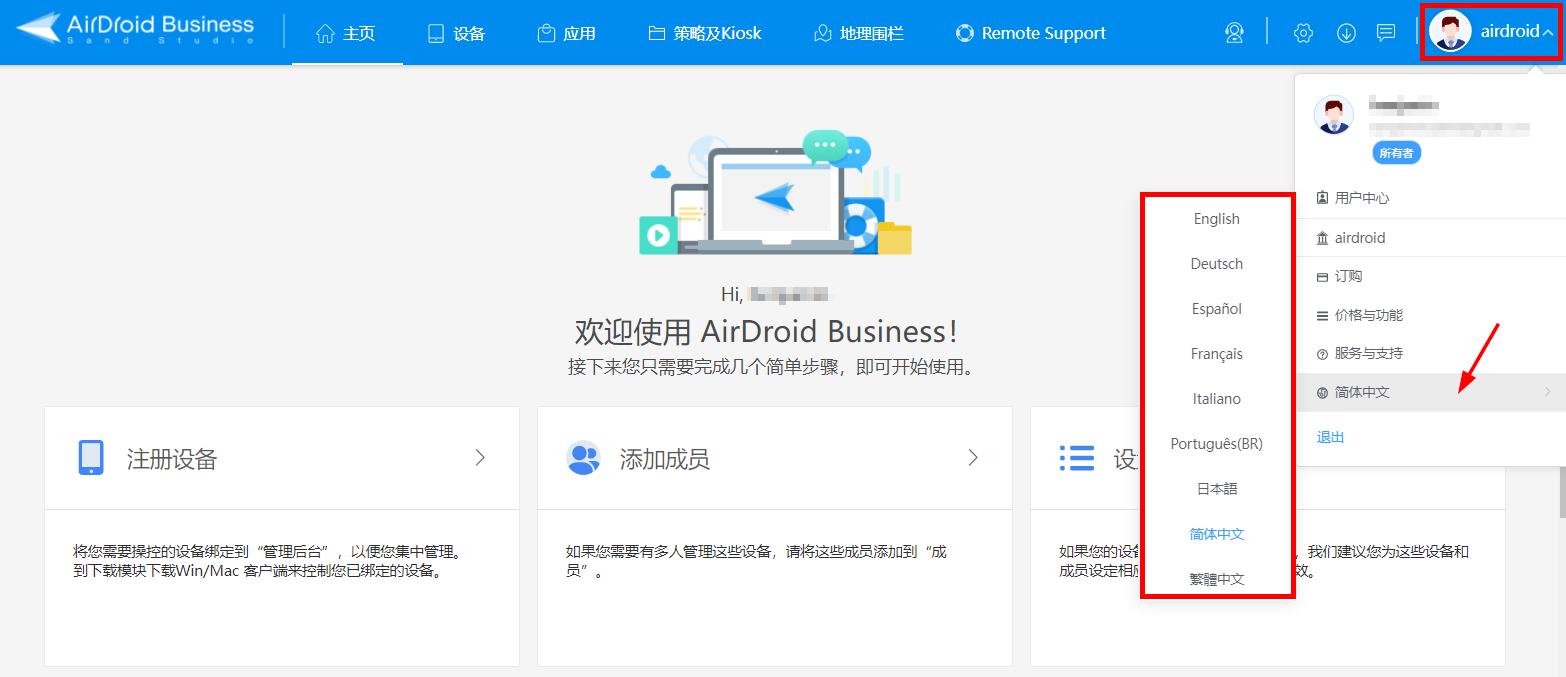Image resolution: width=1566 pixels, height=677 pixels.
Task: Switch language to 繁體中文
Action: click(1217, 579)
